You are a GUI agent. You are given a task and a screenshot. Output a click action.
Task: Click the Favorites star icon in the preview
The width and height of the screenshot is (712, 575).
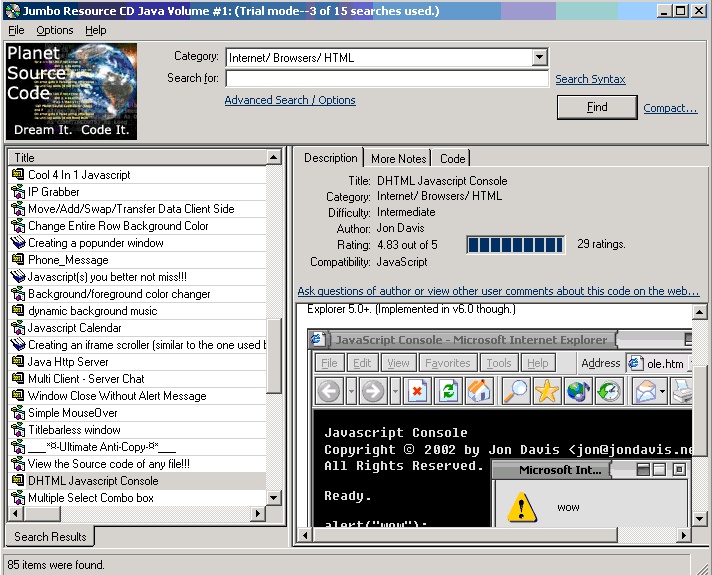tap(547, 391)
